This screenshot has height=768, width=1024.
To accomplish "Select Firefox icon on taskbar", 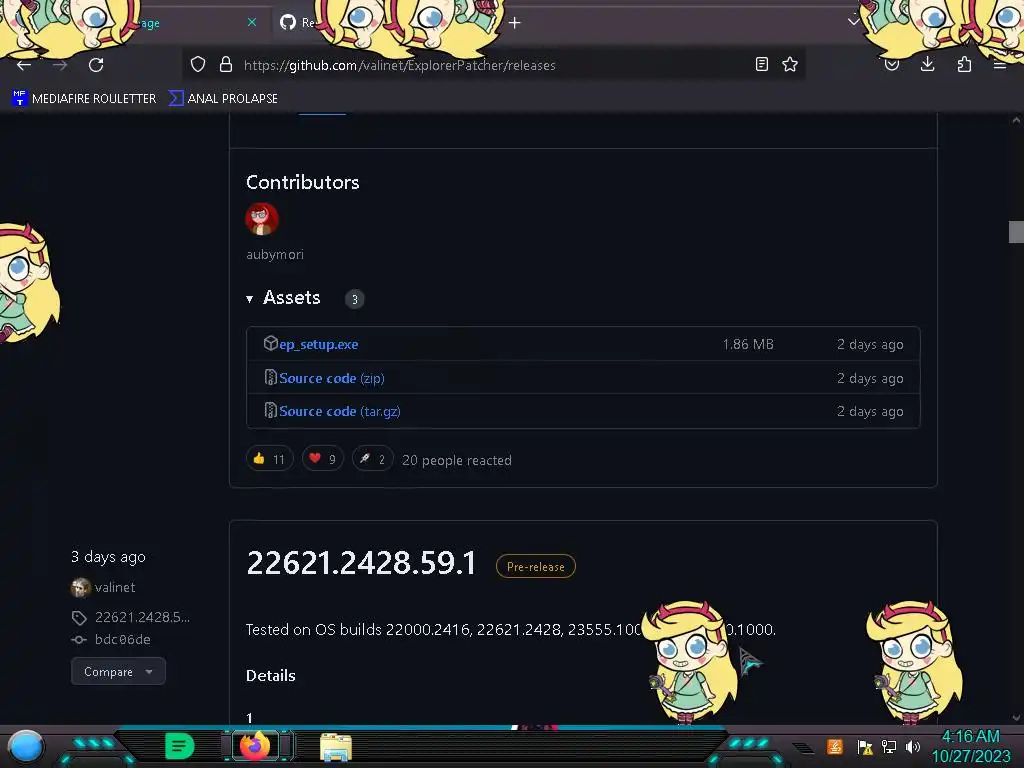I will [255, 745].
